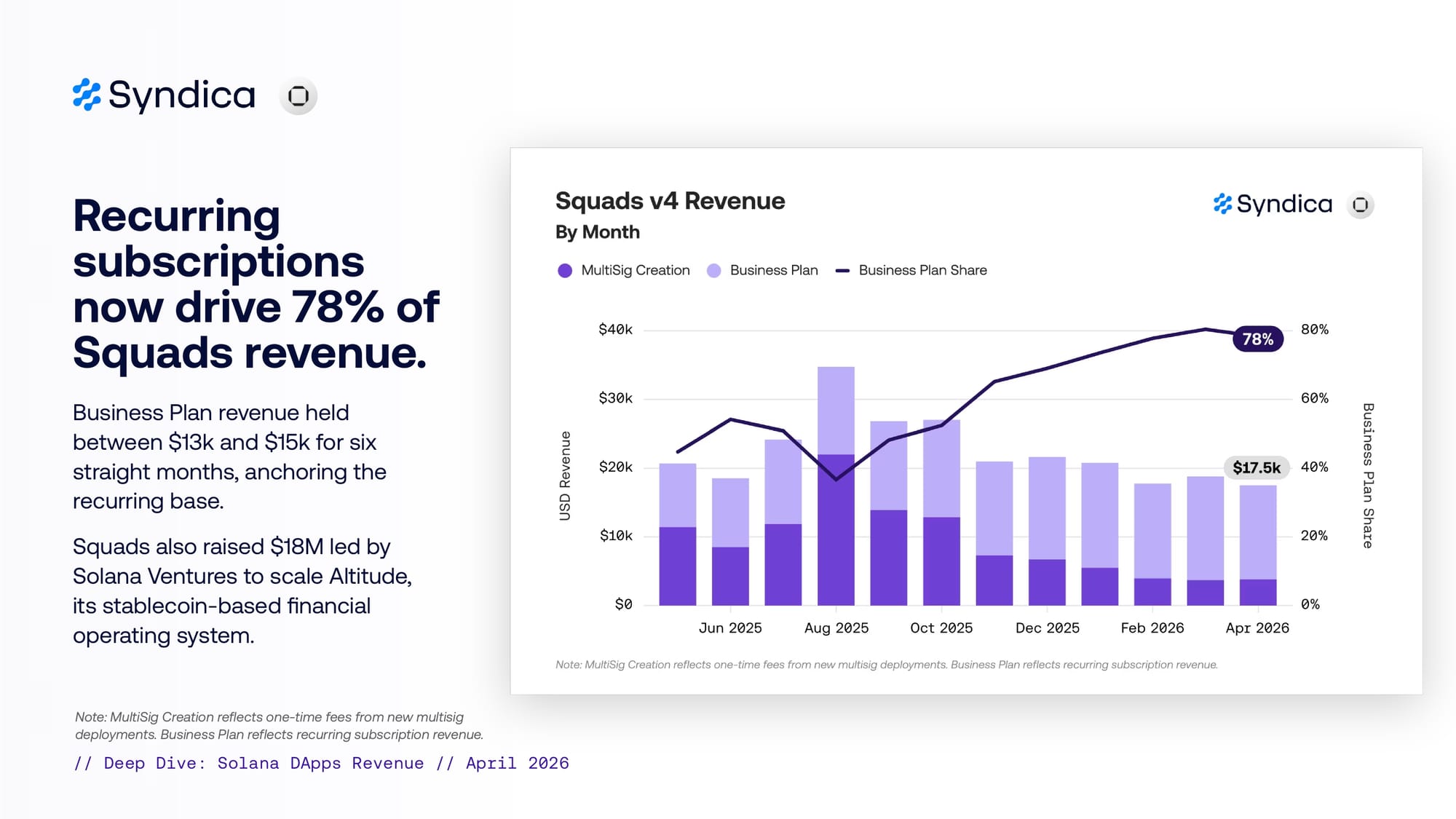This screenshot has width=1456, height=819.
Task: Select the Apr 2026 revenue bar
Action: (x=1258, y=545)
